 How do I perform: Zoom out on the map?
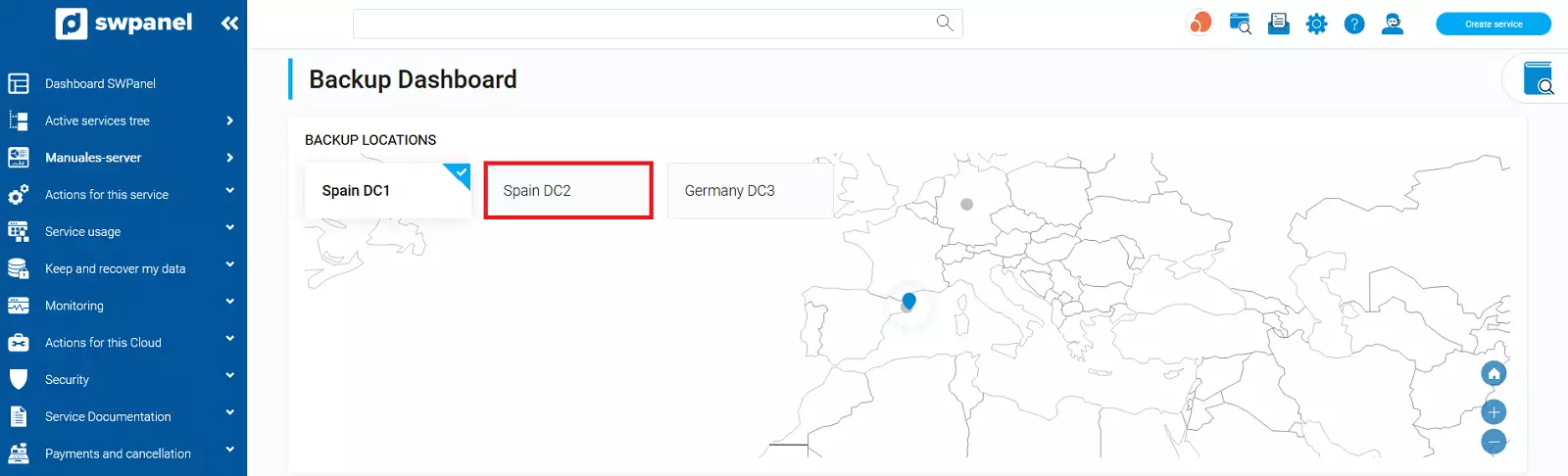coord(1494,442)
